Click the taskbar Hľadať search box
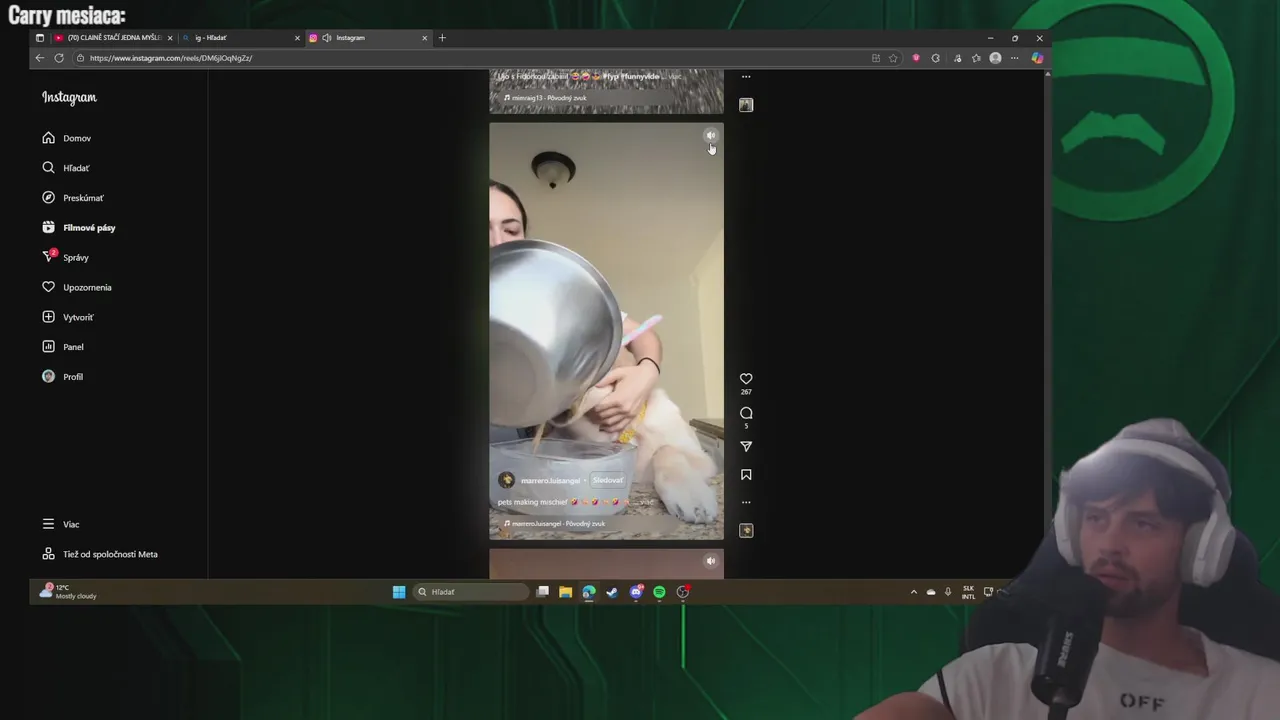This screenshot has width=1280, height=720. point(471,592)
